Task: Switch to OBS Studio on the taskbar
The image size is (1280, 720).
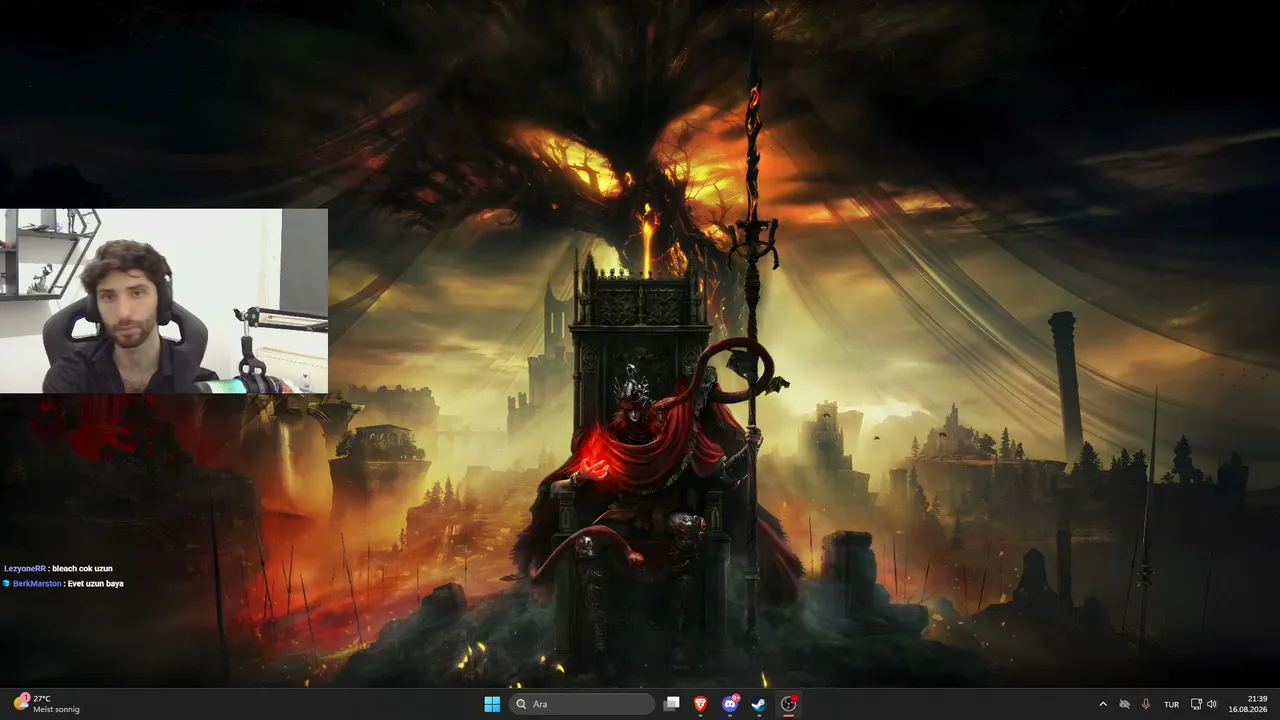Action: point(788,704)
